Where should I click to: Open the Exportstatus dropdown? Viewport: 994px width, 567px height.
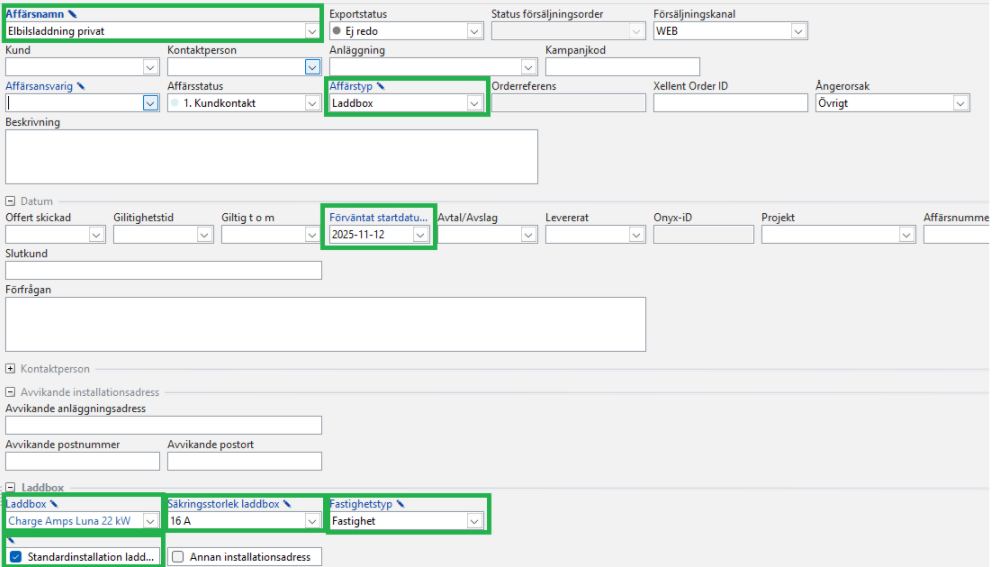474,31
